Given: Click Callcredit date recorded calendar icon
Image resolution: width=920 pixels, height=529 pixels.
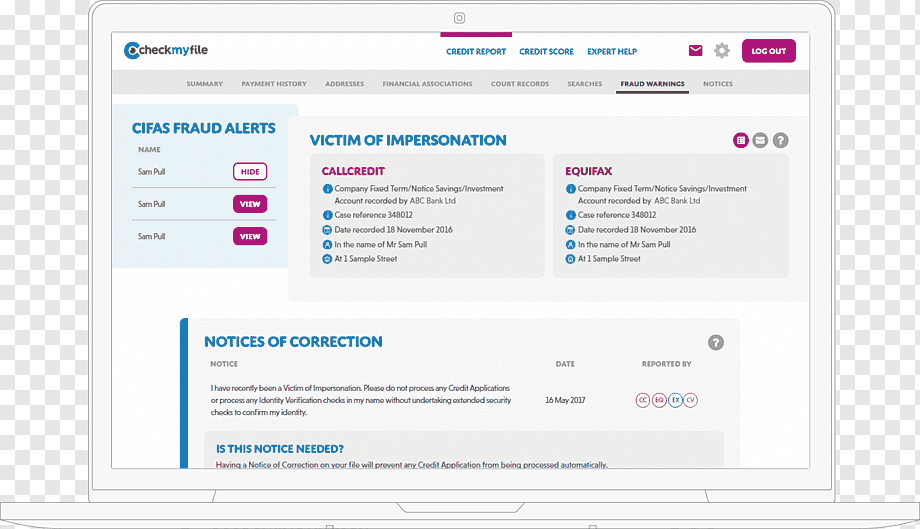Looking at the screenshot, I should point(327,230).
